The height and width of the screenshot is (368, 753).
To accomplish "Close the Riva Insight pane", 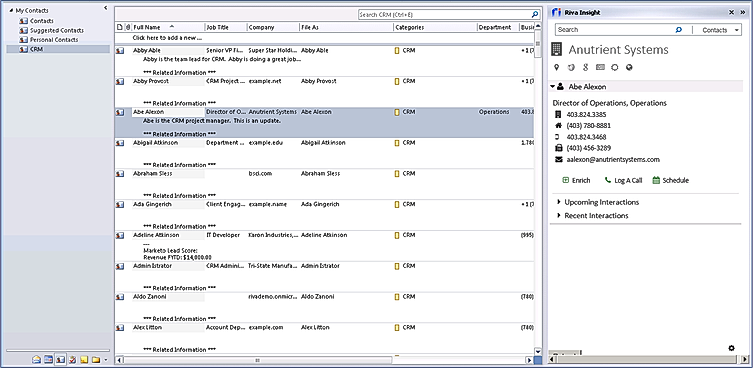I will [x=731, y=12].
